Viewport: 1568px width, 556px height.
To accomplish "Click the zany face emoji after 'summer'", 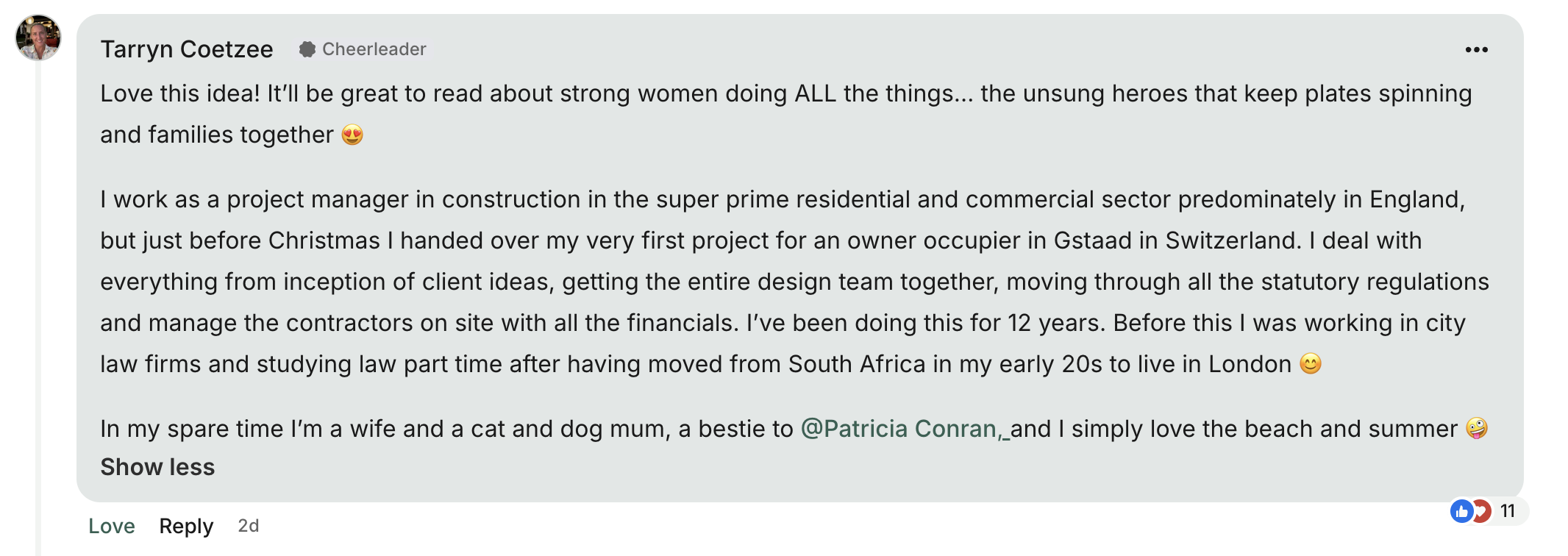I will click(x=1476, y=429).
